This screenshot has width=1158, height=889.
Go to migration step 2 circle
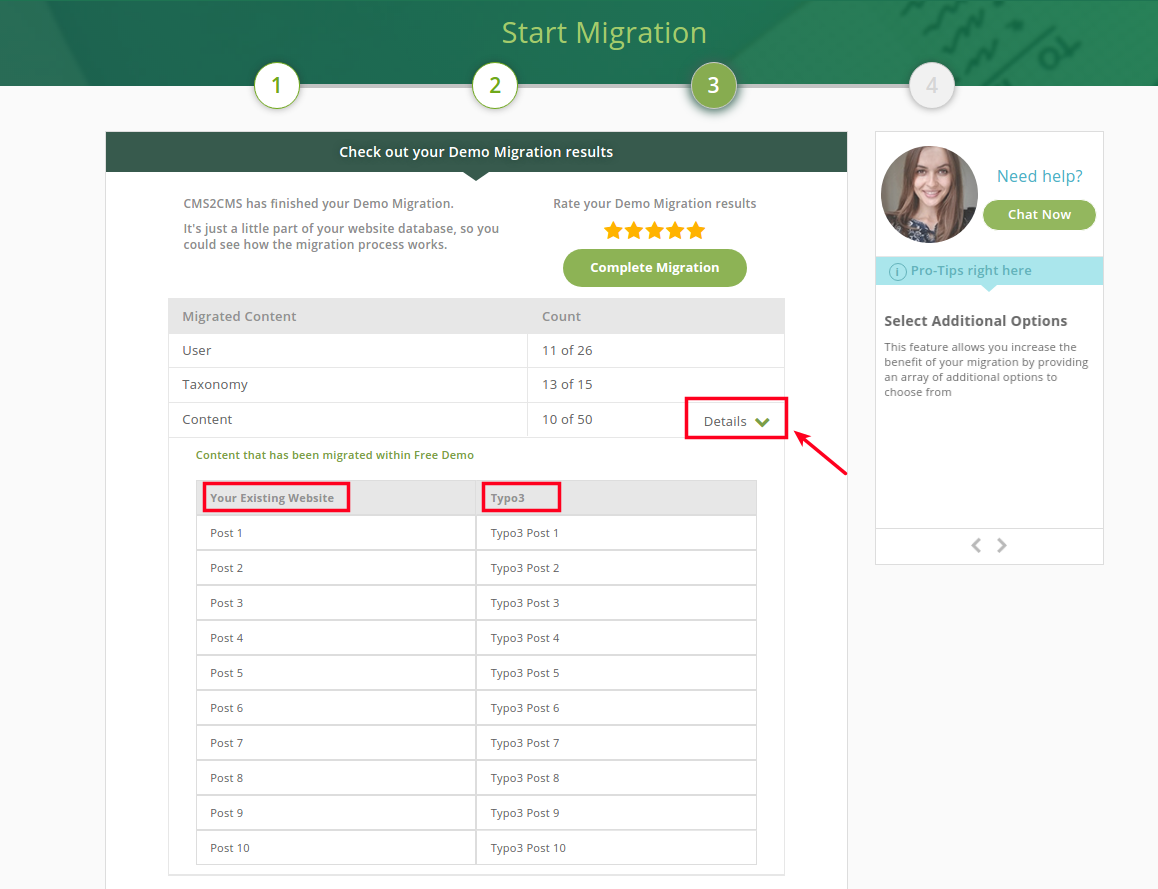[x=495, y=86]
